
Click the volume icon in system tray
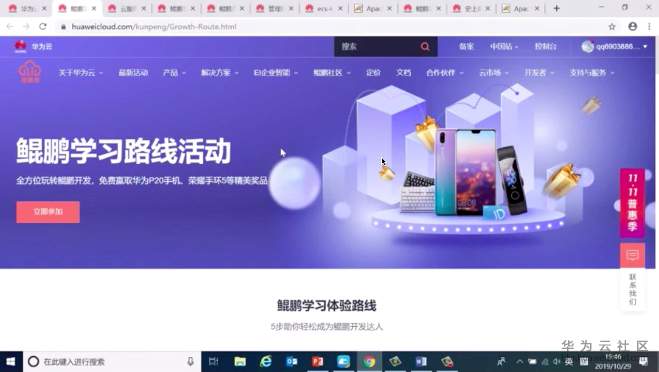(x=557, y=362)
